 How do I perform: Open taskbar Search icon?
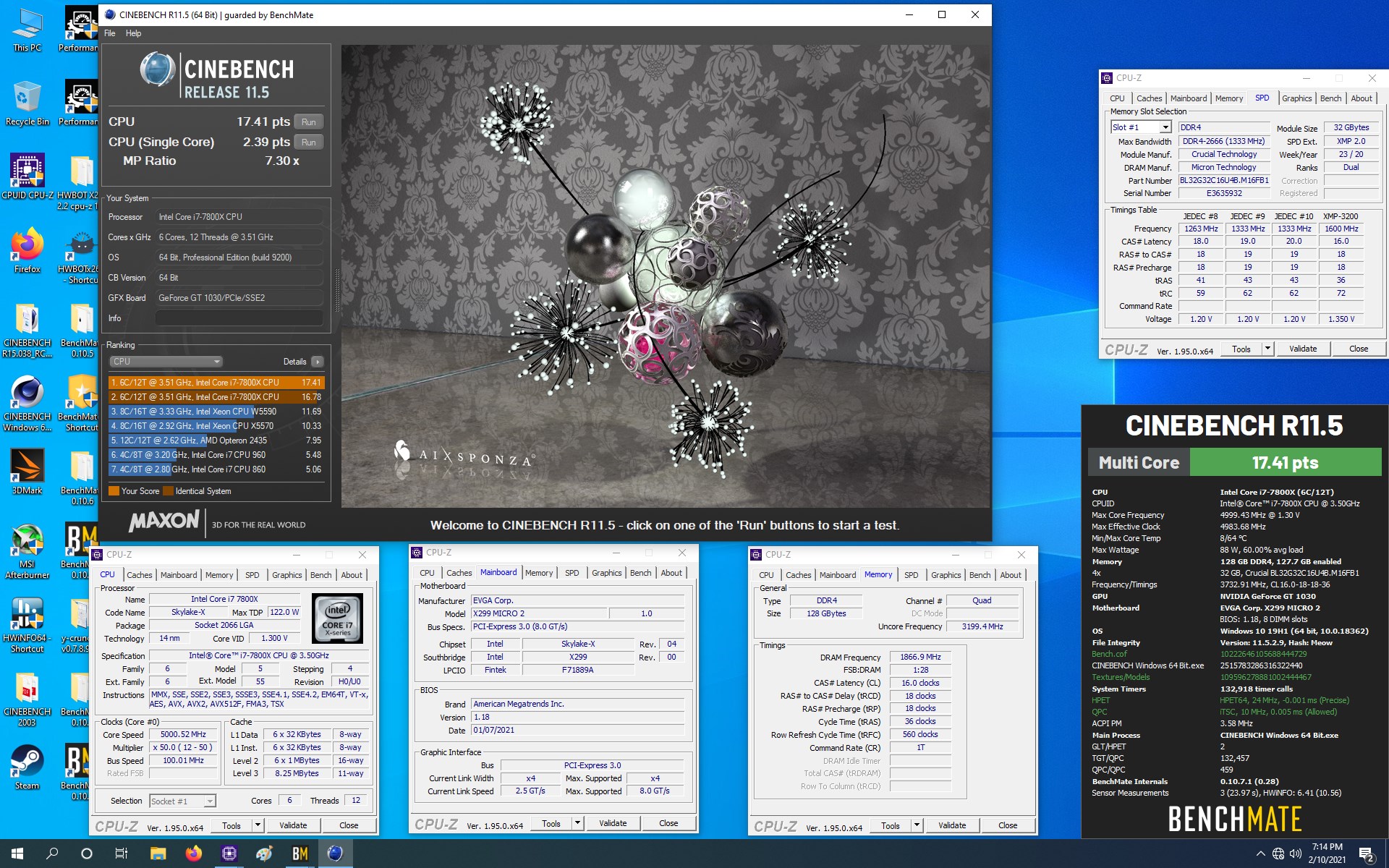(x=52, y=854)
